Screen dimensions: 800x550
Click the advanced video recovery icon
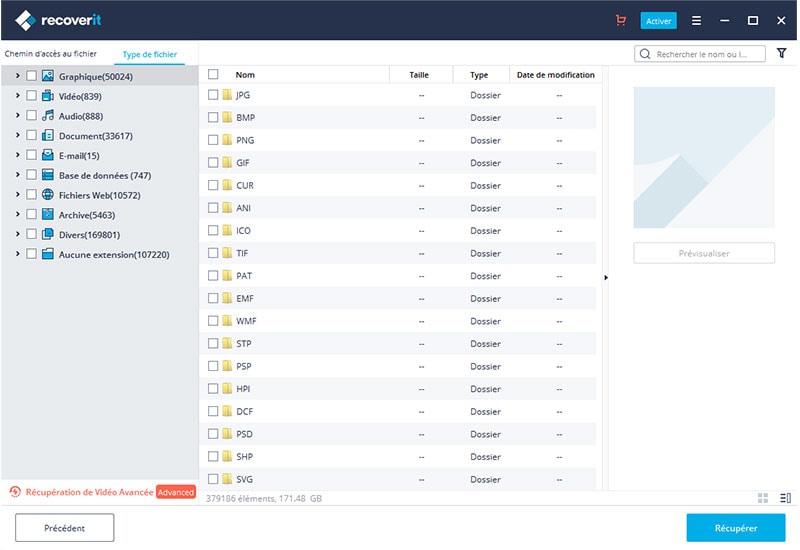pyautogui.click(x=15, y=492)
